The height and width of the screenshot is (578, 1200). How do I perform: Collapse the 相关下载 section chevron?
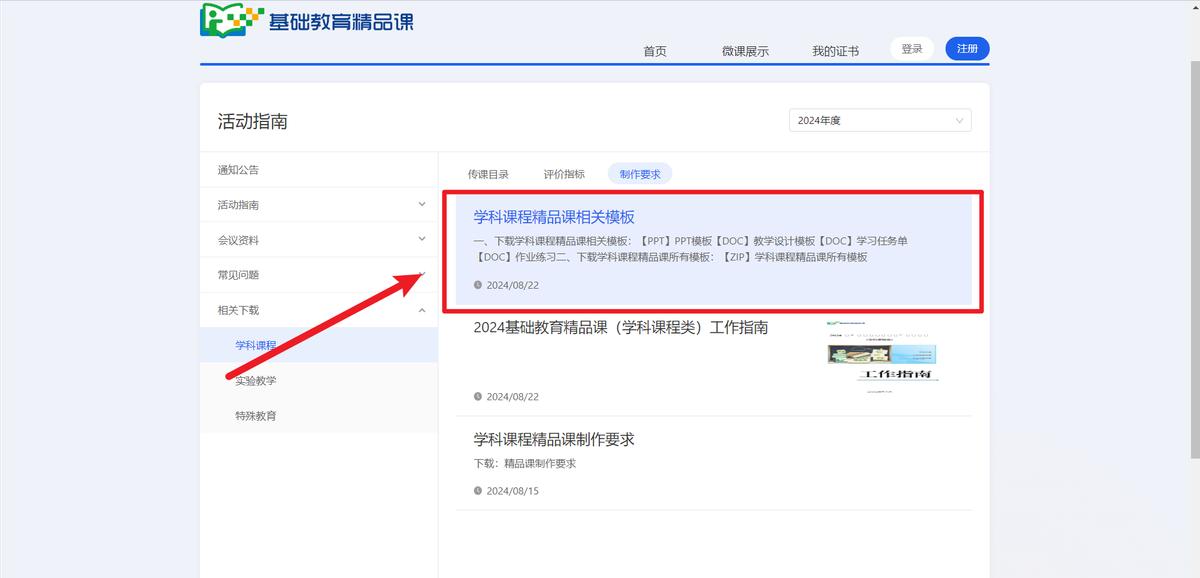(x=422, y=310)
